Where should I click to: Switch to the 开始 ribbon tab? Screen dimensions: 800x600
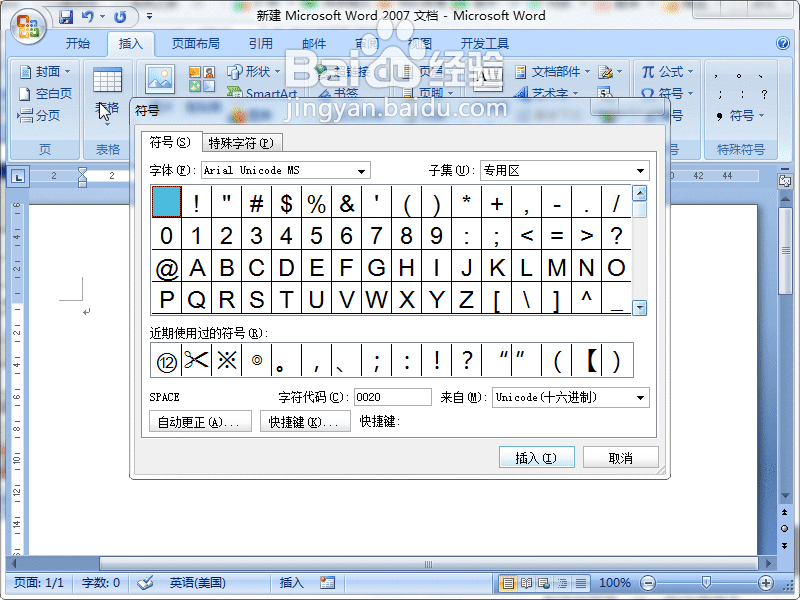click(78, 43)
